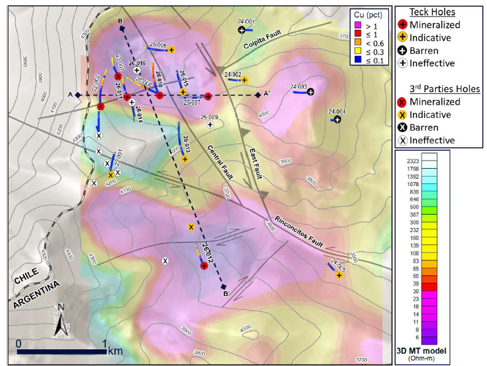
Task: Click the 232 value on MT scale
Action: coord(414,230)
